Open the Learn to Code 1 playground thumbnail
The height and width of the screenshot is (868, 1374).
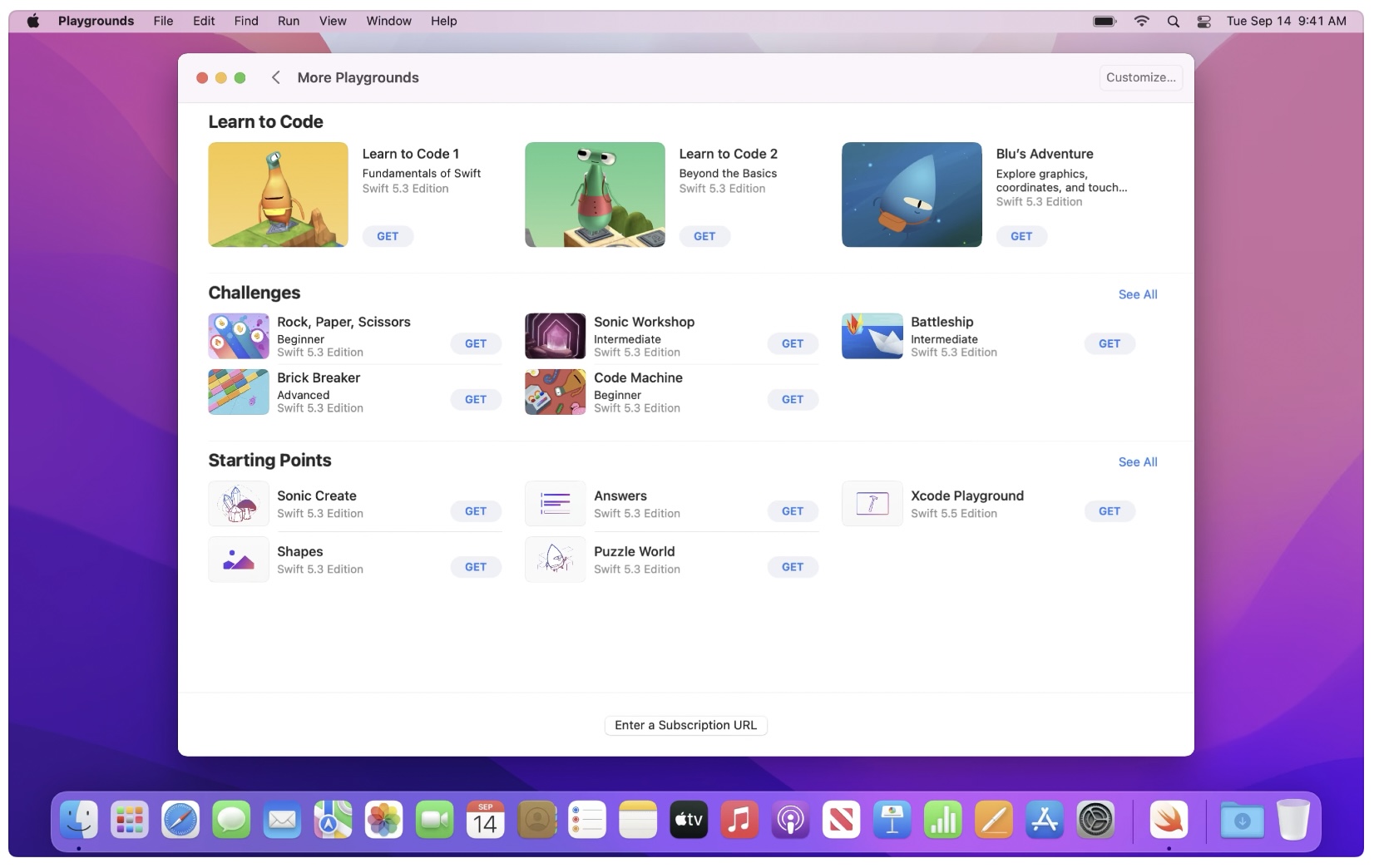(278, 195)
